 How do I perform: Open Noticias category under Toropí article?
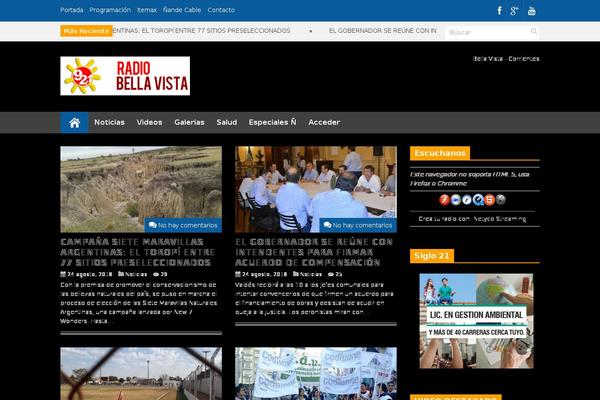tap(136, 274)
